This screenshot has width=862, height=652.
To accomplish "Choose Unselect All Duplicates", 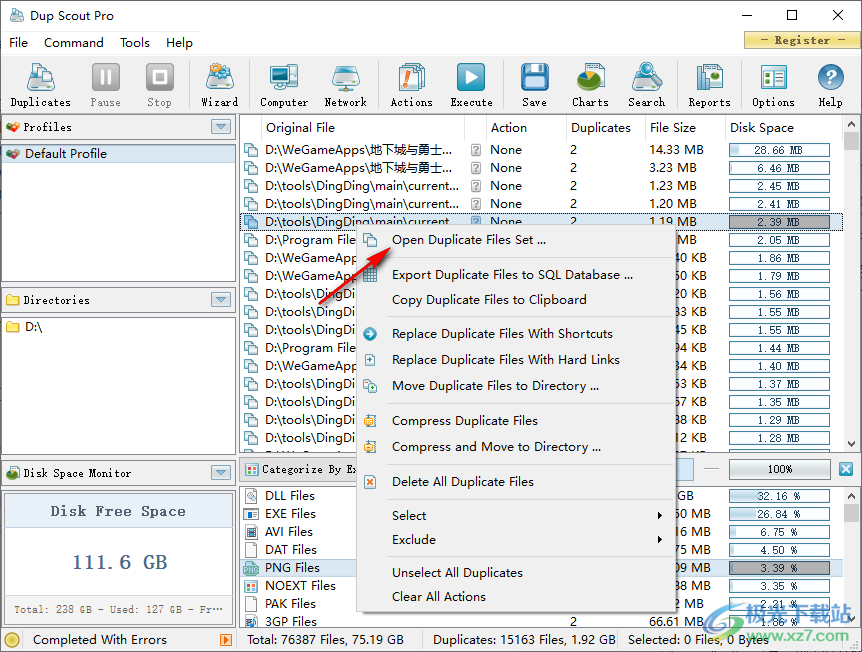I will point(516,573).
